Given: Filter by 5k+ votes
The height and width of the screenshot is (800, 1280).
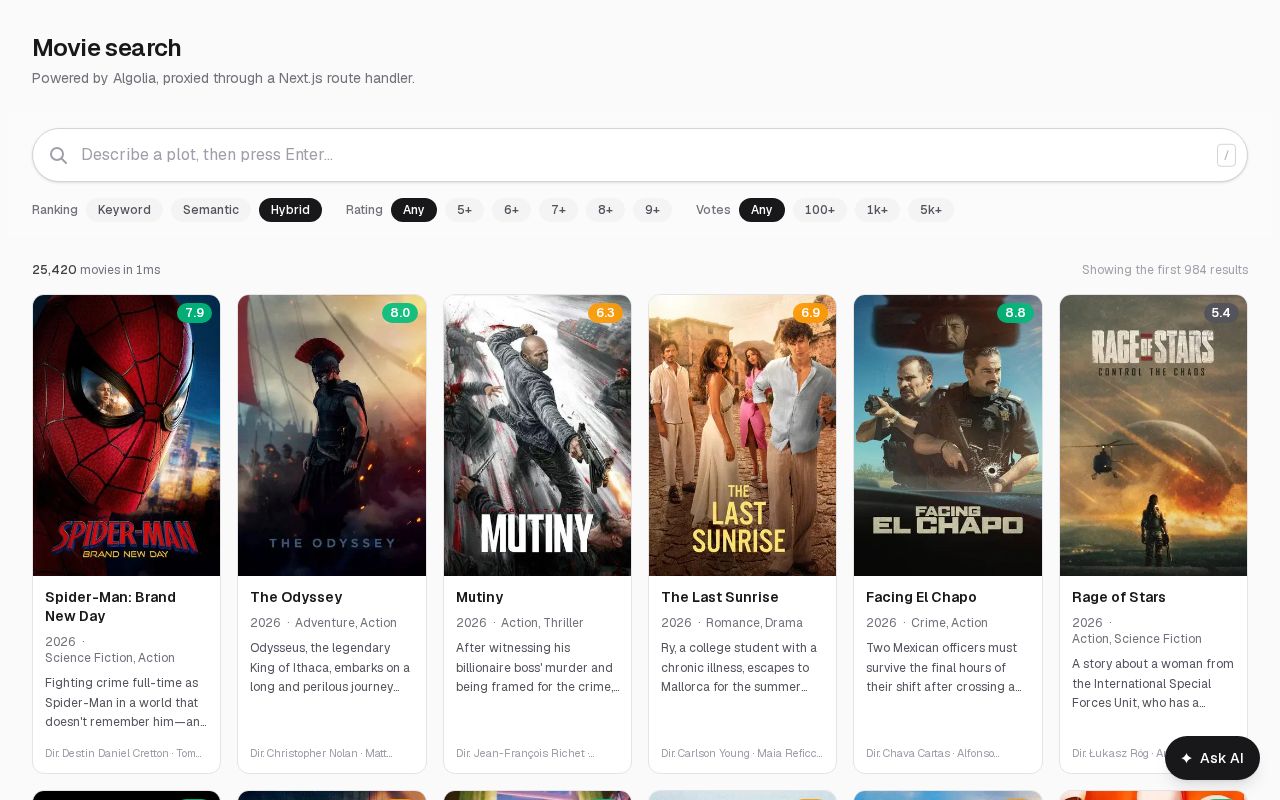Looking at the screenshot, I should pos(931,210).
